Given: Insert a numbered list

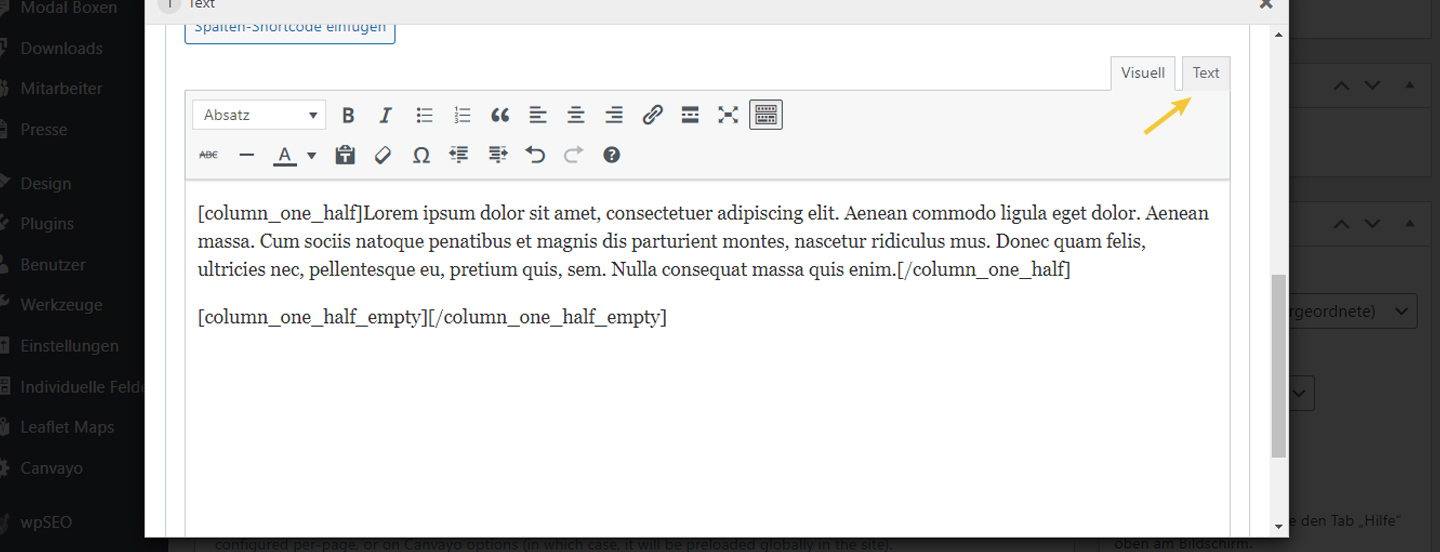Looking at the screenshot, I should pos(462,115).
